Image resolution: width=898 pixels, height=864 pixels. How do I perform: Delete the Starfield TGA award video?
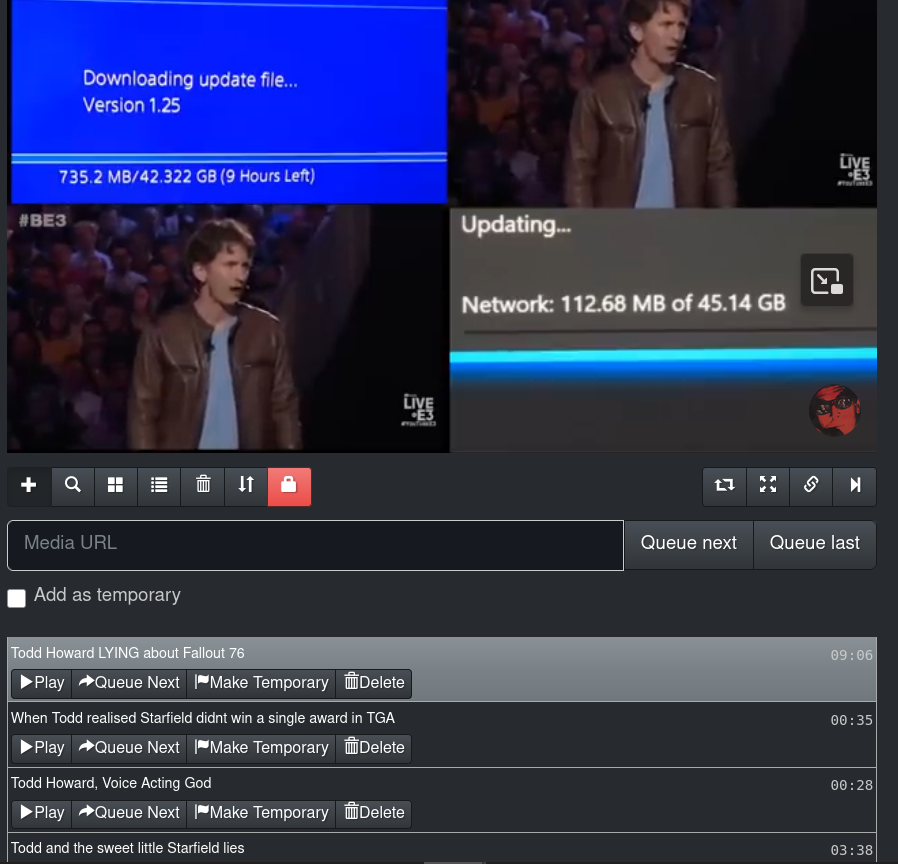pos(374,748)
